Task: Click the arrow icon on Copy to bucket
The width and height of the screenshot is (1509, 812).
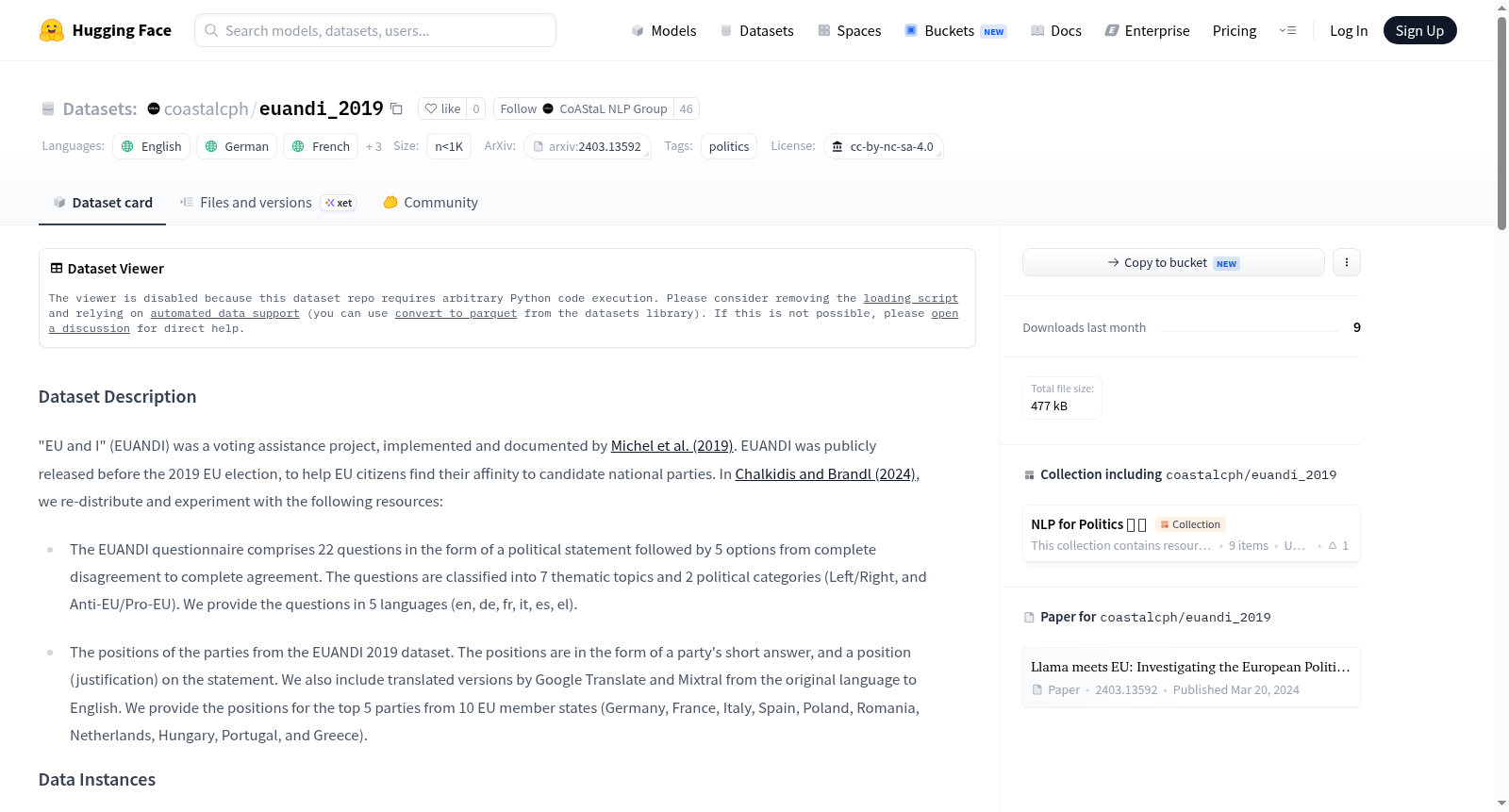Action: 1114,262
